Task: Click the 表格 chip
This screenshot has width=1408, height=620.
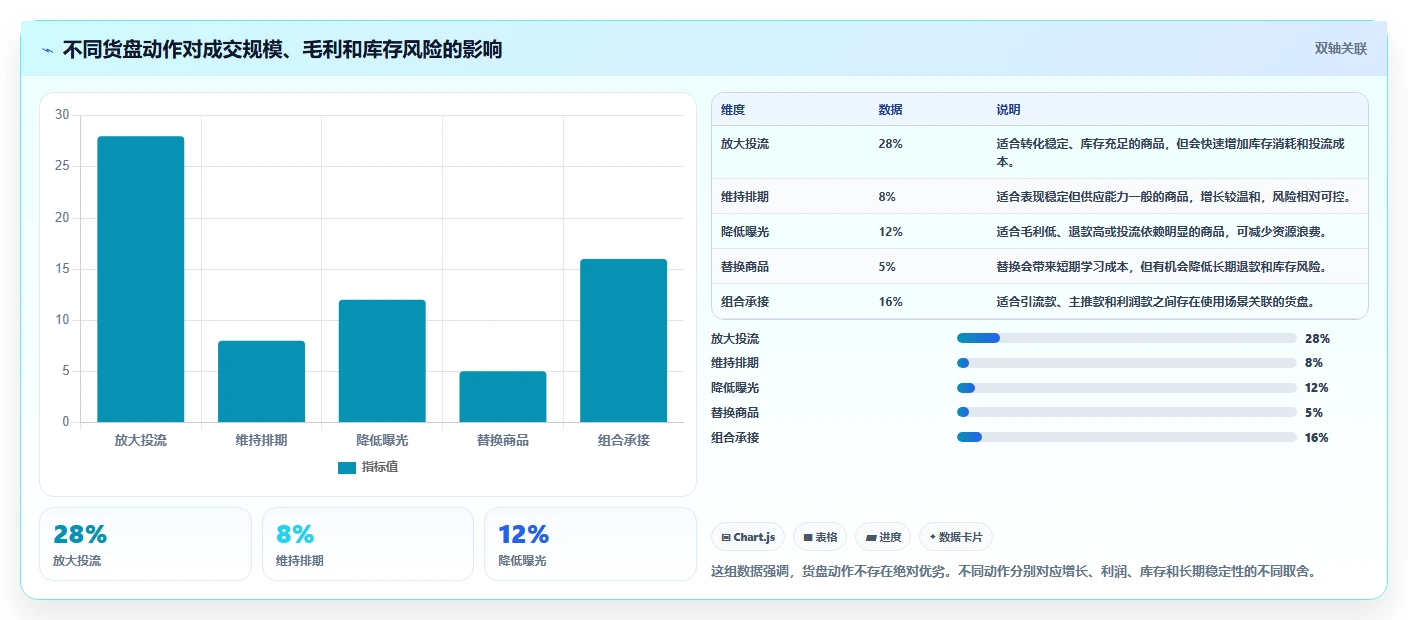Action: pos(820,537)
